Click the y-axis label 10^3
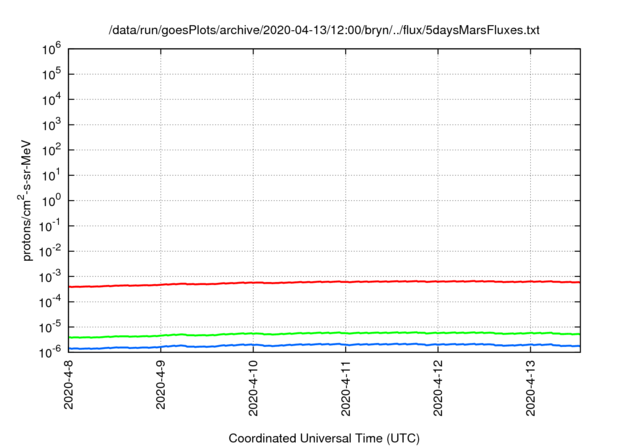This screenshot has height=448, width=640. click(51, 125)
